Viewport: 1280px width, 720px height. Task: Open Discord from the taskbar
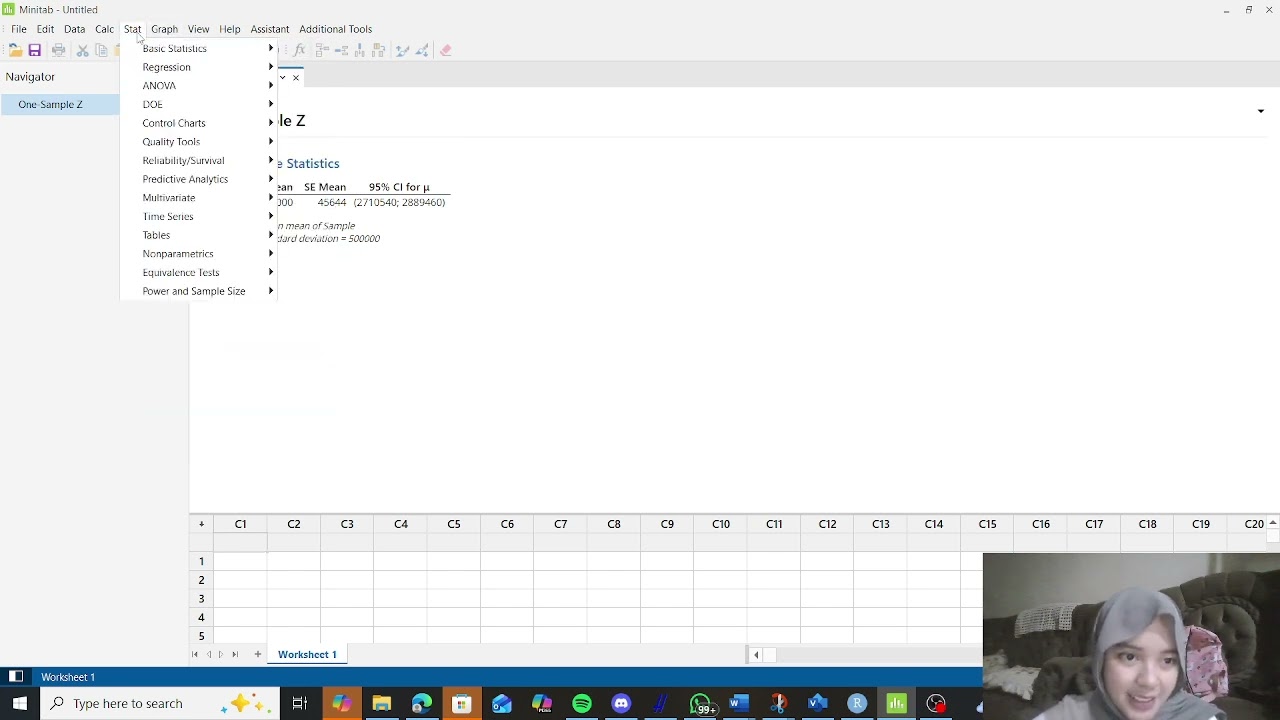click(622, 703)
